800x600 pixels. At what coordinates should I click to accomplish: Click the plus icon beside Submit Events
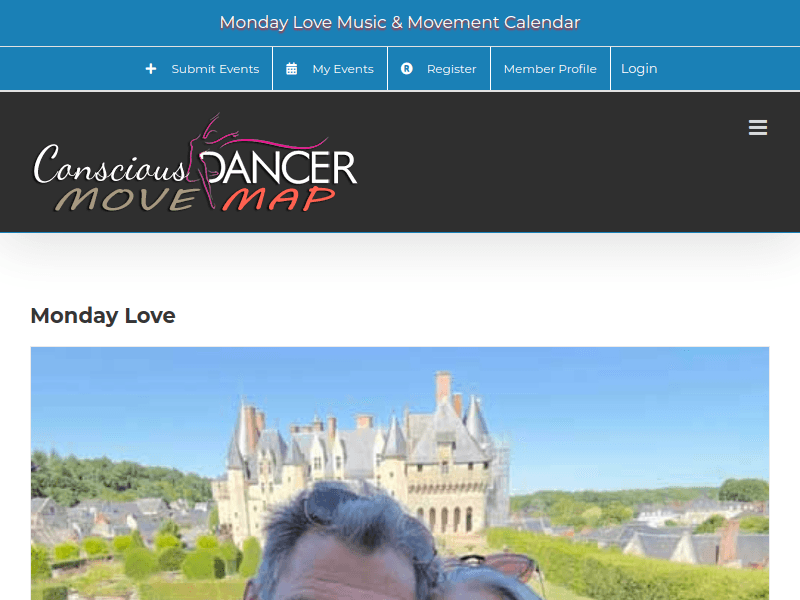pos(151,69)
